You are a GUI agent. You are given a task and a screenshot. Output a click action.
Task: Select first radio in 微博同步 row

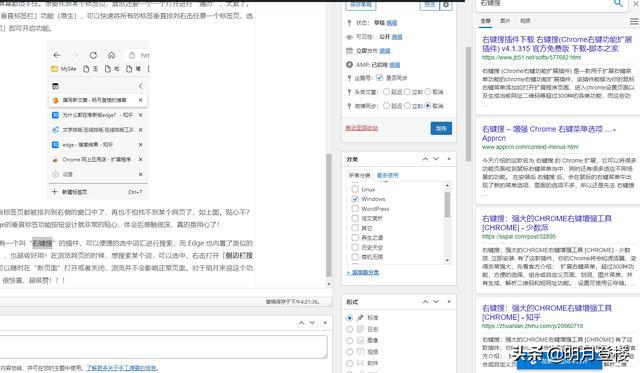click(386, 106)
